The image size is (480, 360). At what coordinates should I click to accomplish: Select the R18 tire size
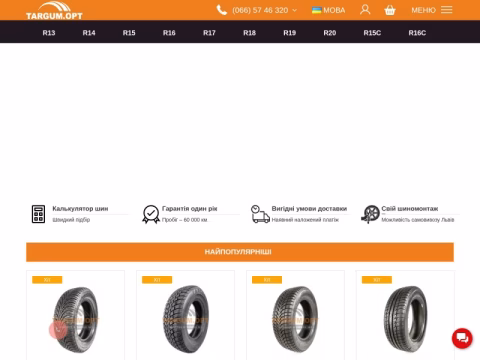coord(249,33)
